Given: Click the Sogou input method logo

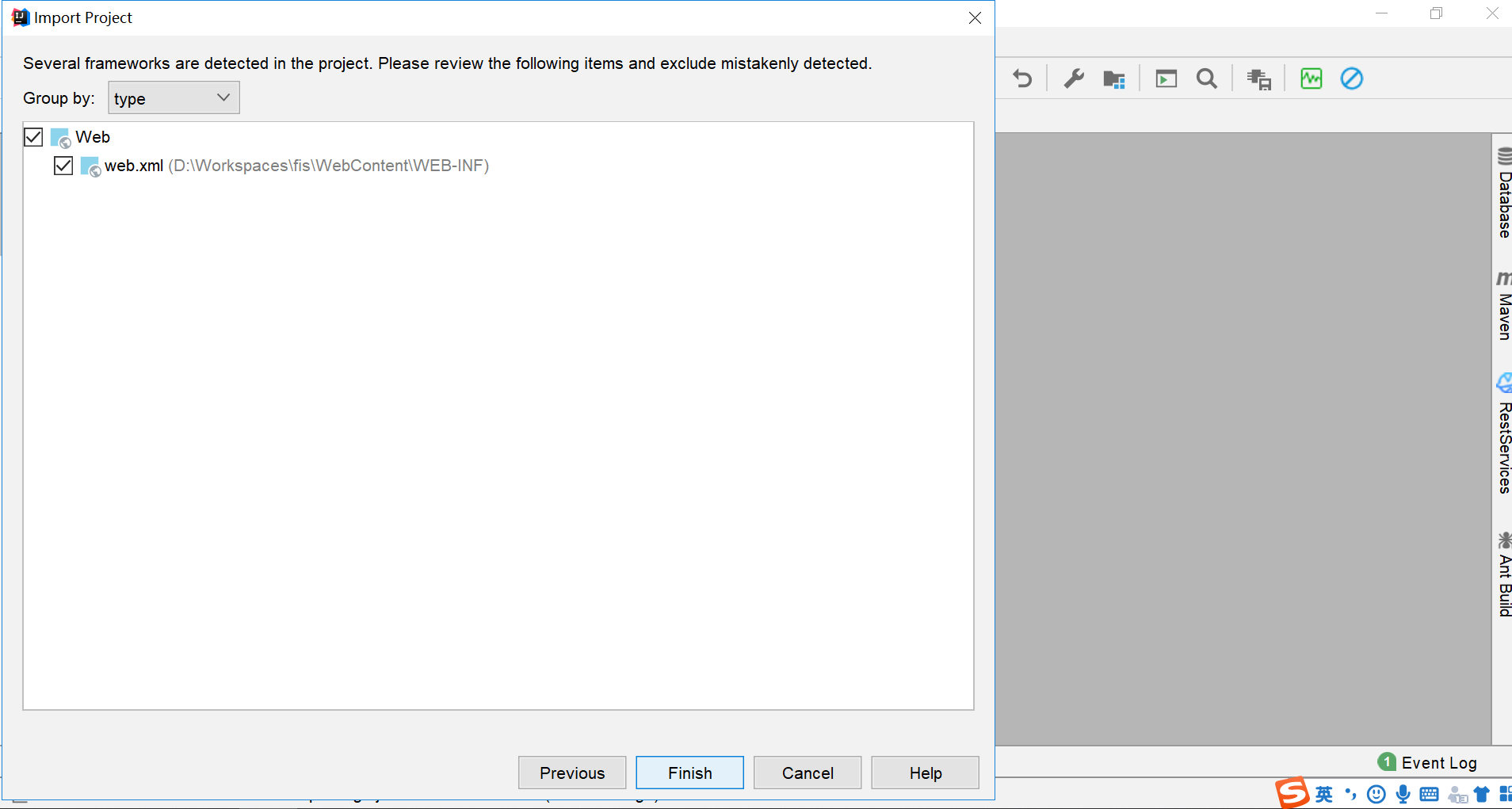Looking at the screenshot, I should (x=1292, y=793).
